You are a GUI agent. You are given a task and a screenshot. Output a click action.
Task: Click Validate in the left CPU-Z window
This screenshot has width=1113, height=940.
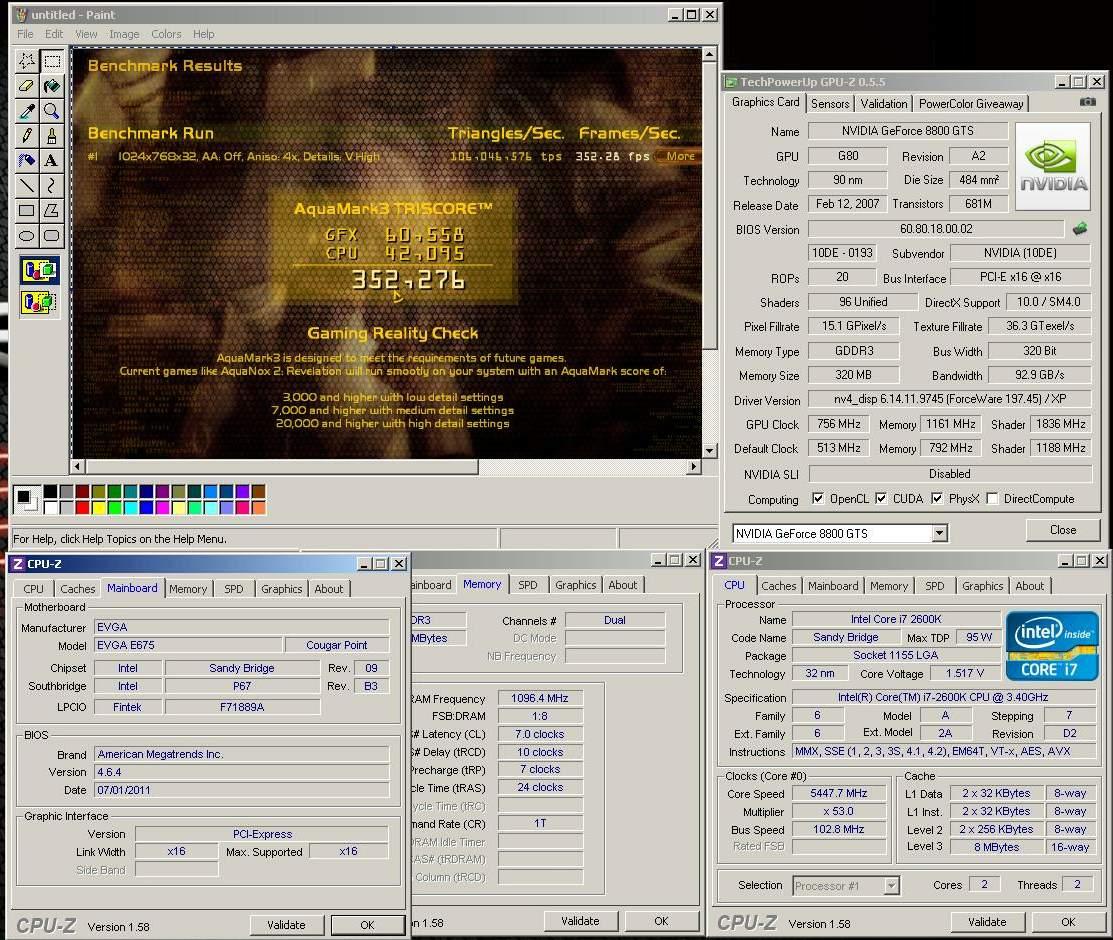point(286,924)
